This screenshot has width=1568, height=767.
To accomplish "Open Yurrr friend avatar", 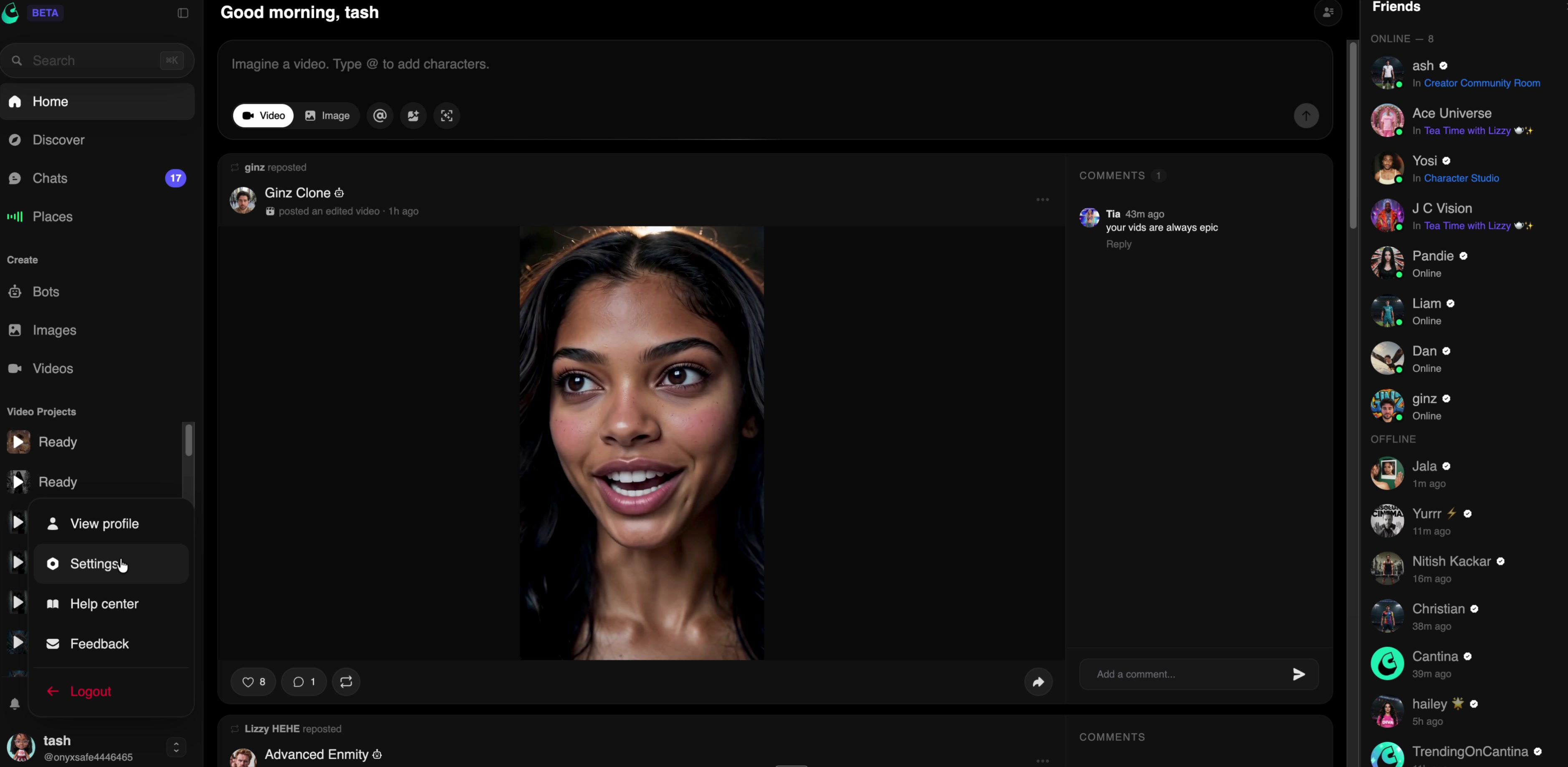I will coord(1387,521).
